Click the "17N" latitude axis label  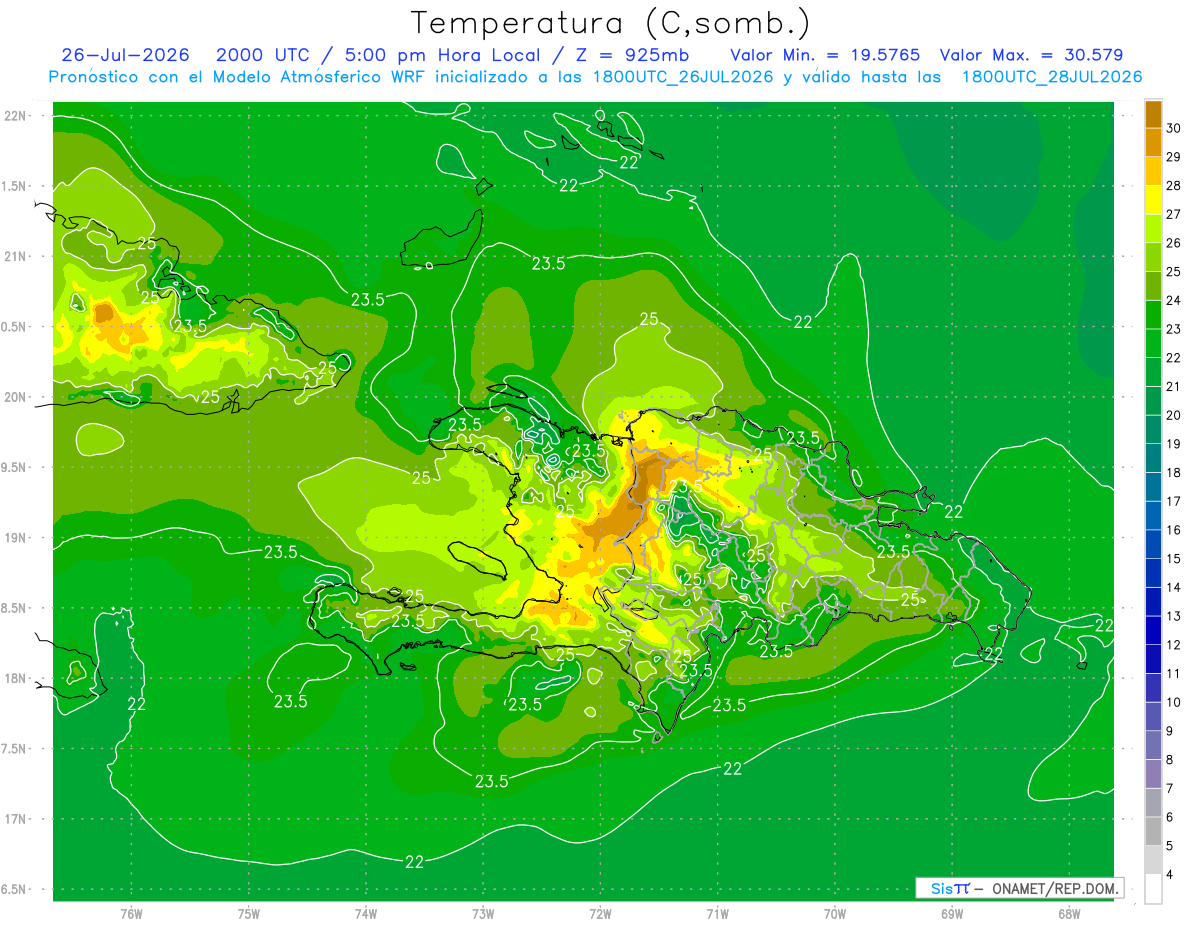16,819
